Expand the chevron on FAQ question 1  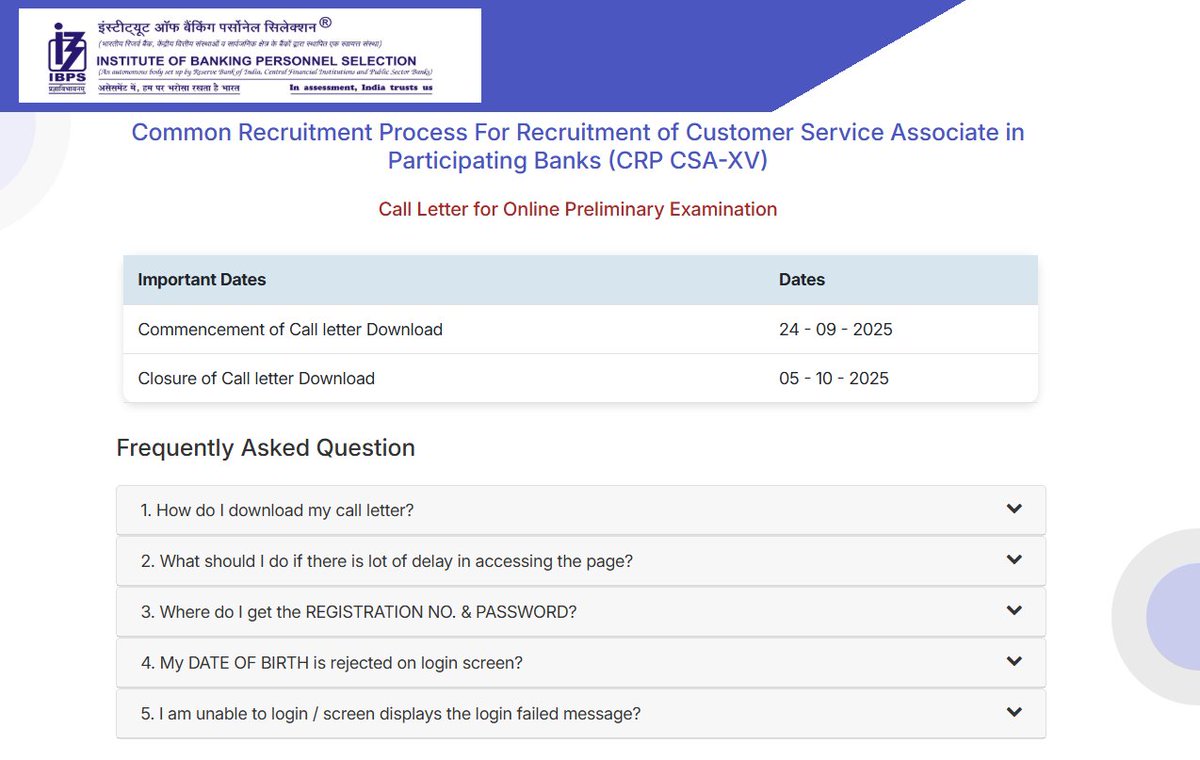click(1014, 509)
